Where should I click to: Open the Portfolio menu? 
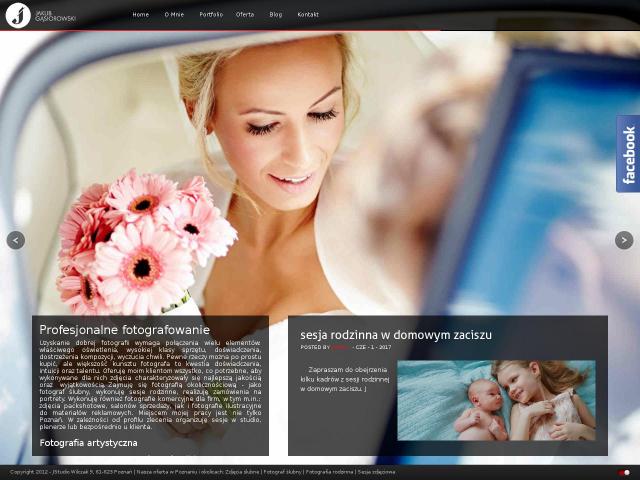click(x=211, y=14)
